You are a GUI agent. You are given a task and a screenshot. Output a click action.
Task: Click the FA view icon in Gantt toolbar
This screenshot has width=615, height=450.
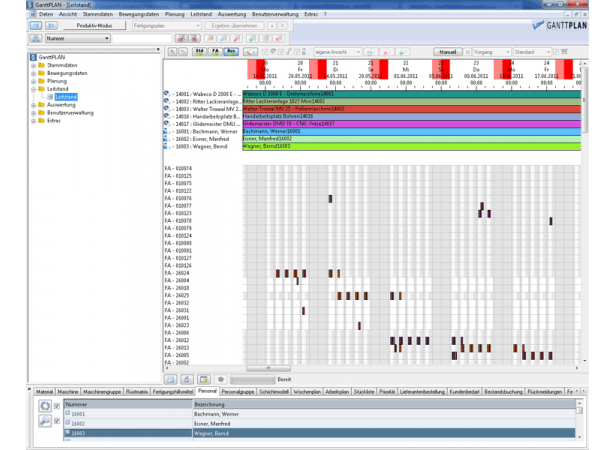(x=215, y=52)
